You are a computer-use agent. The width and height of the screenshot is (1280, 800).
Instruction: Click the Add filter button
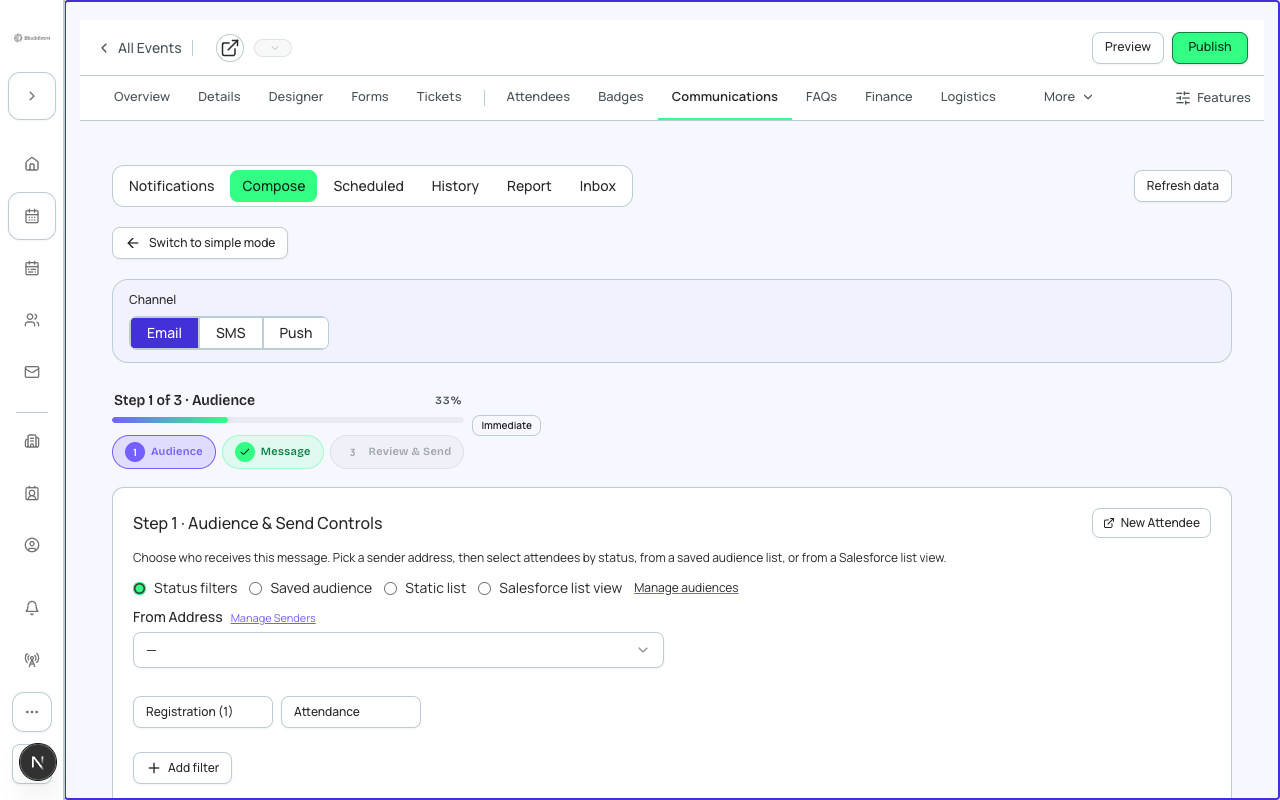tap(182, 768)
